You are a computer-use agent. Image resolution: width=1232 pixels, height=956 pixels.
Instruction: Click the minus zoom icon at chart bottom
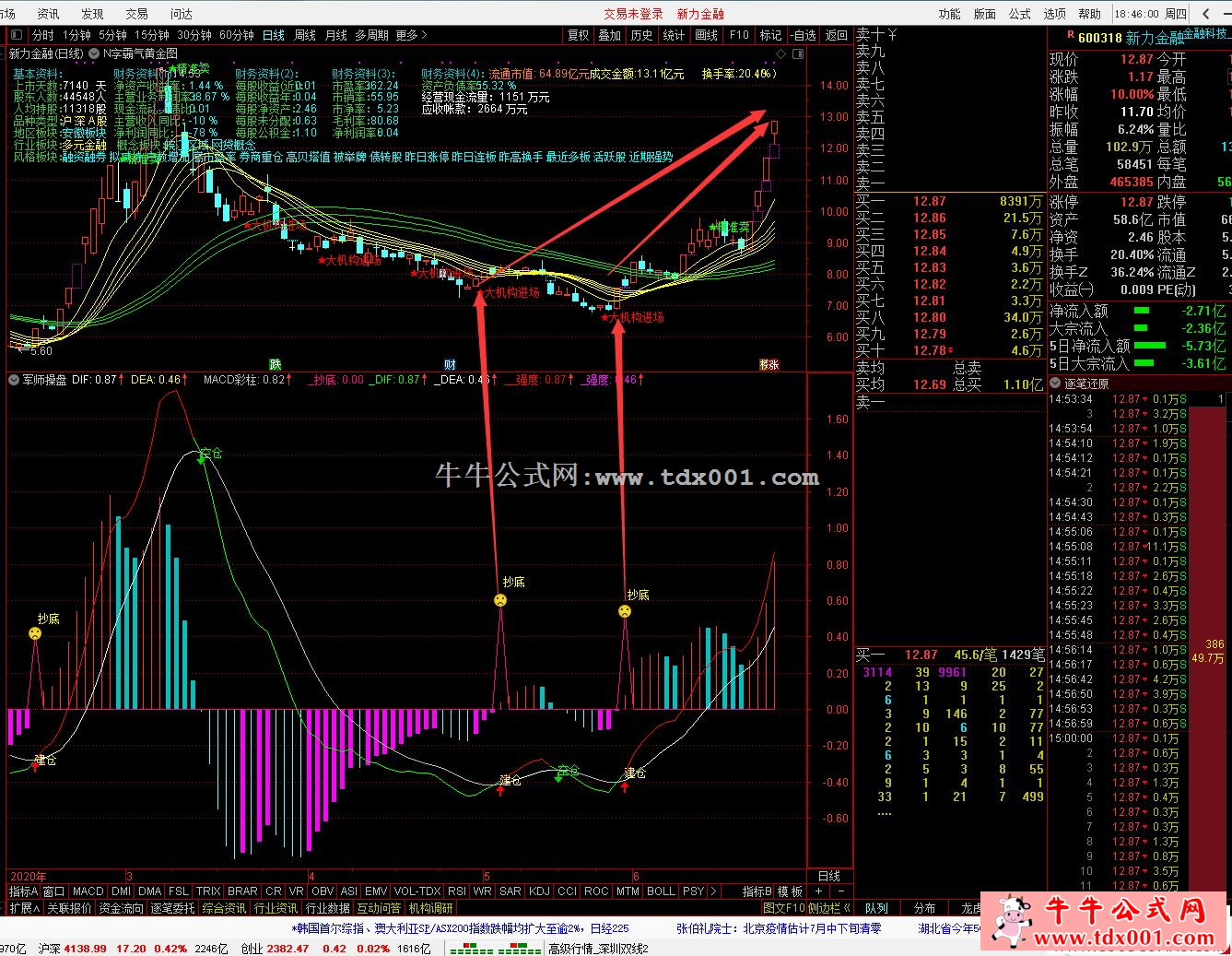point(840,891)
